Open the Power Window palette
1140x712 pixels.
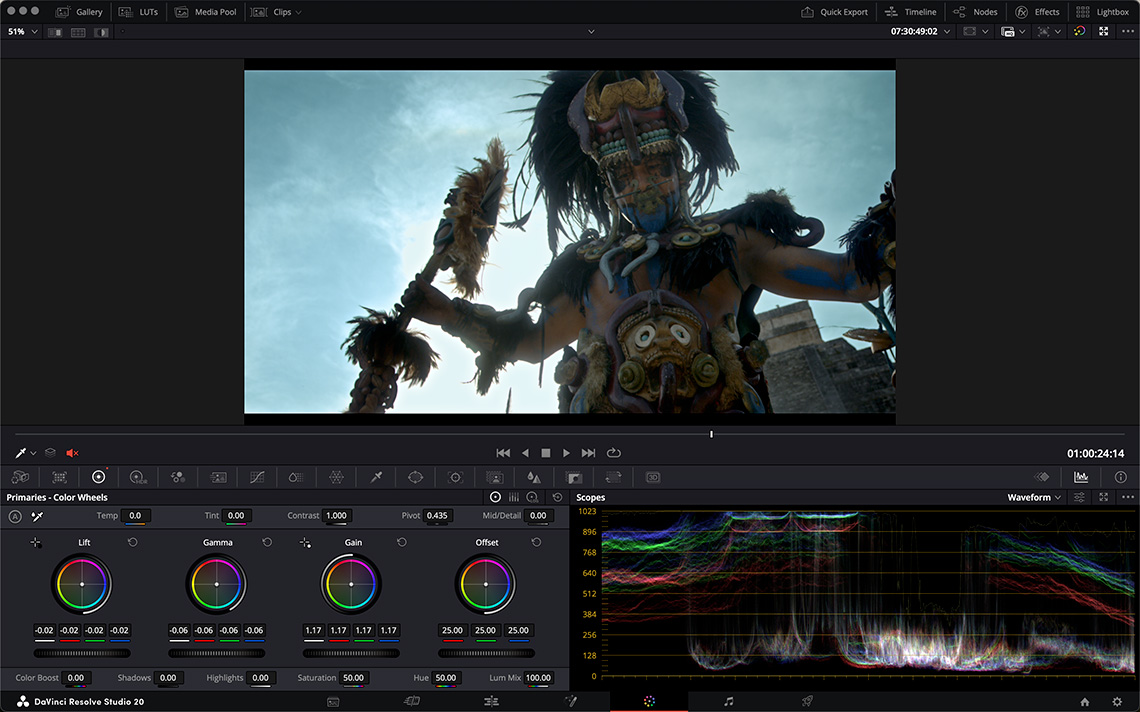[416, 478]
